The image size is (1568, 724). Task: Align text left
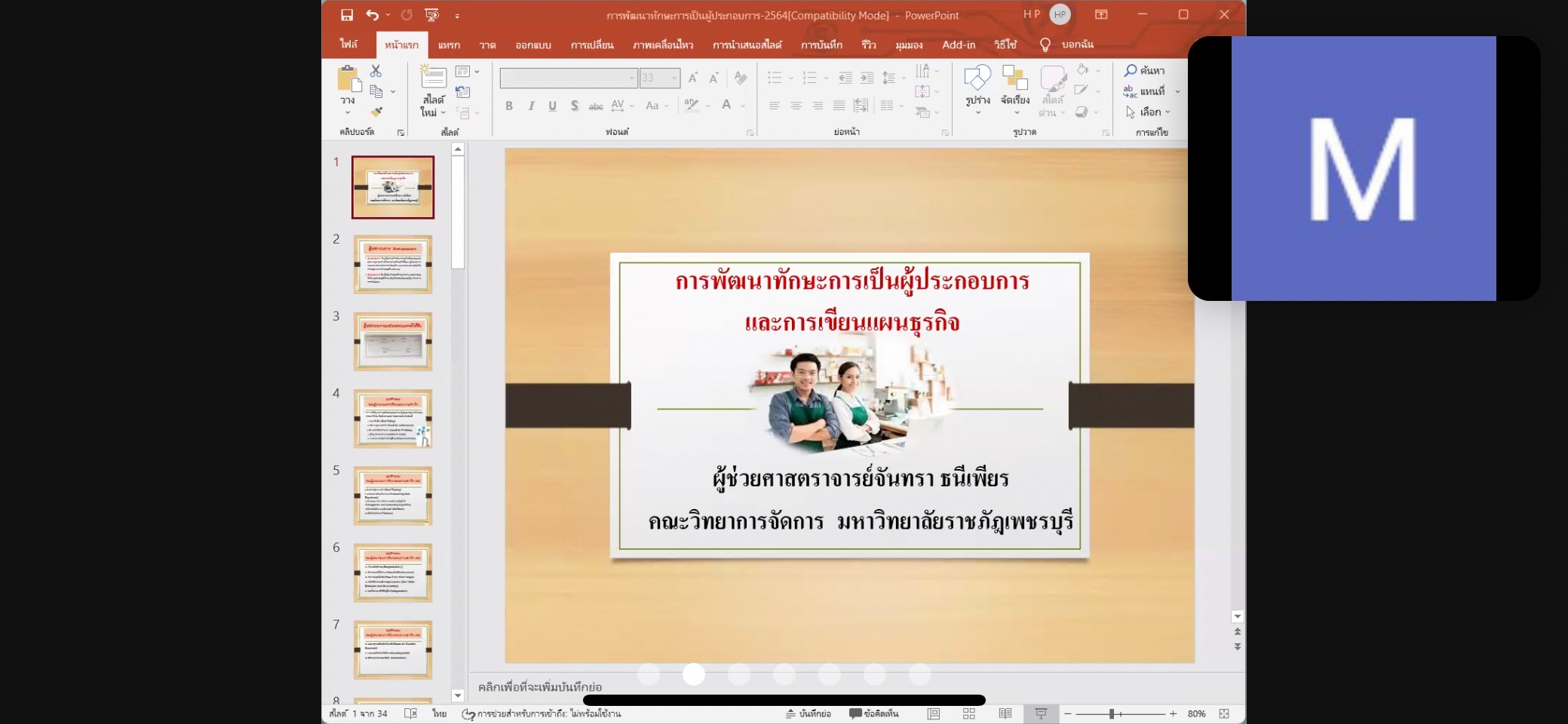pos(774,106)
